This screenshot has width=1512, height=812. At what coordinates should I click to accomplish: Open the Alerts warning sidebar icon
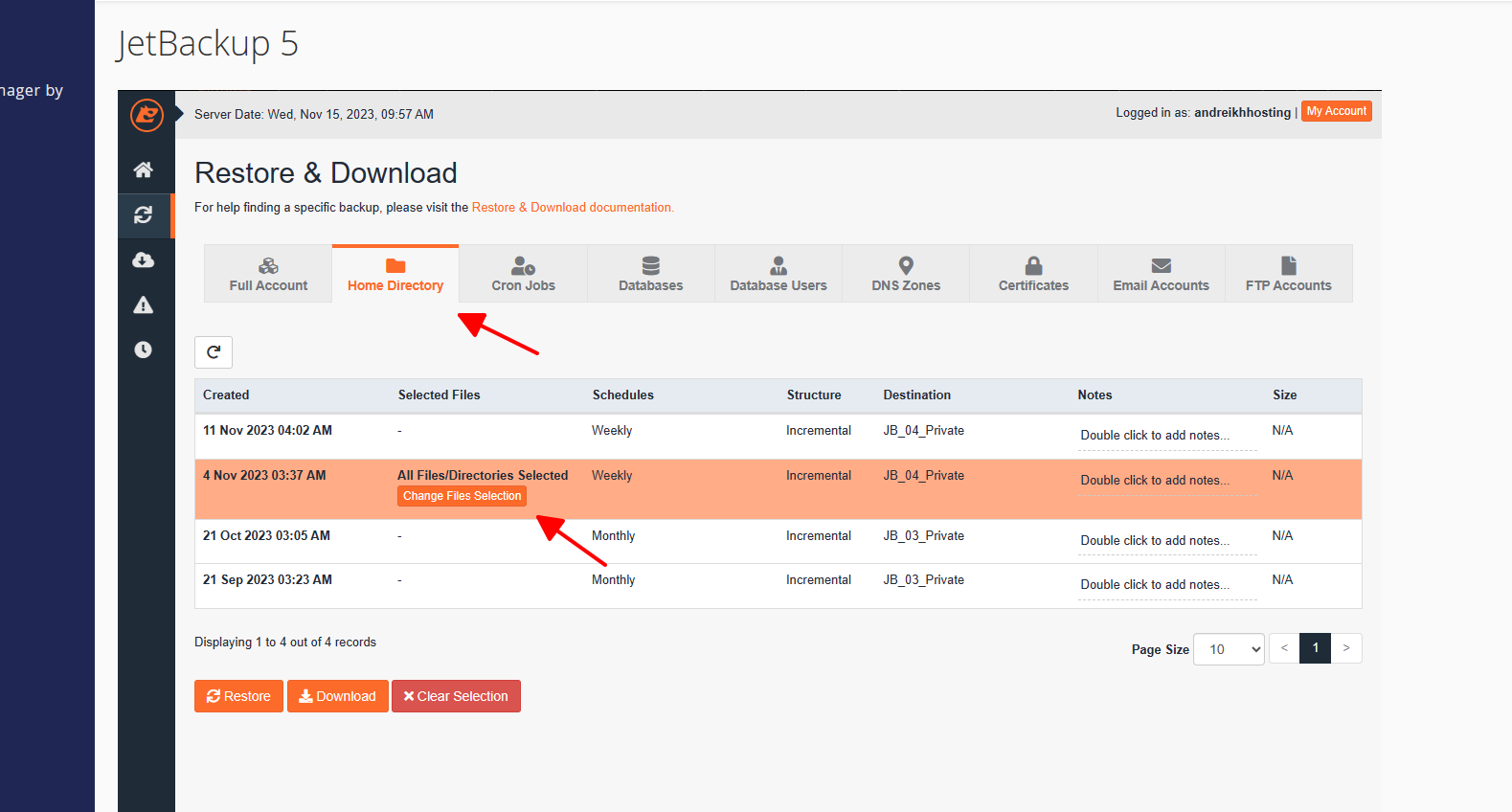point(144,305)
